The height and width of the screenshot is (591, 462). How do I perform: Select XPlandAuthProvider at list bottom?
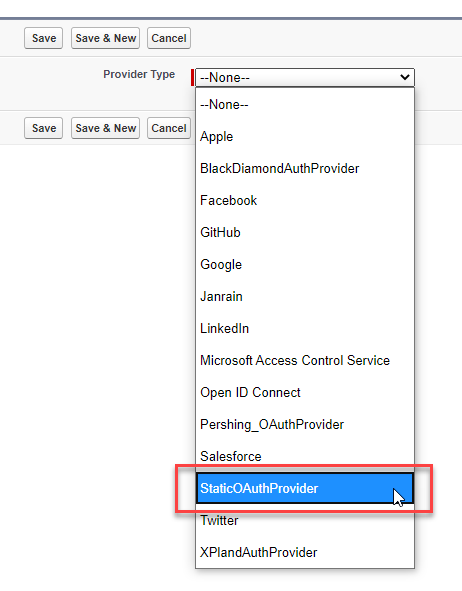point(305,553)
